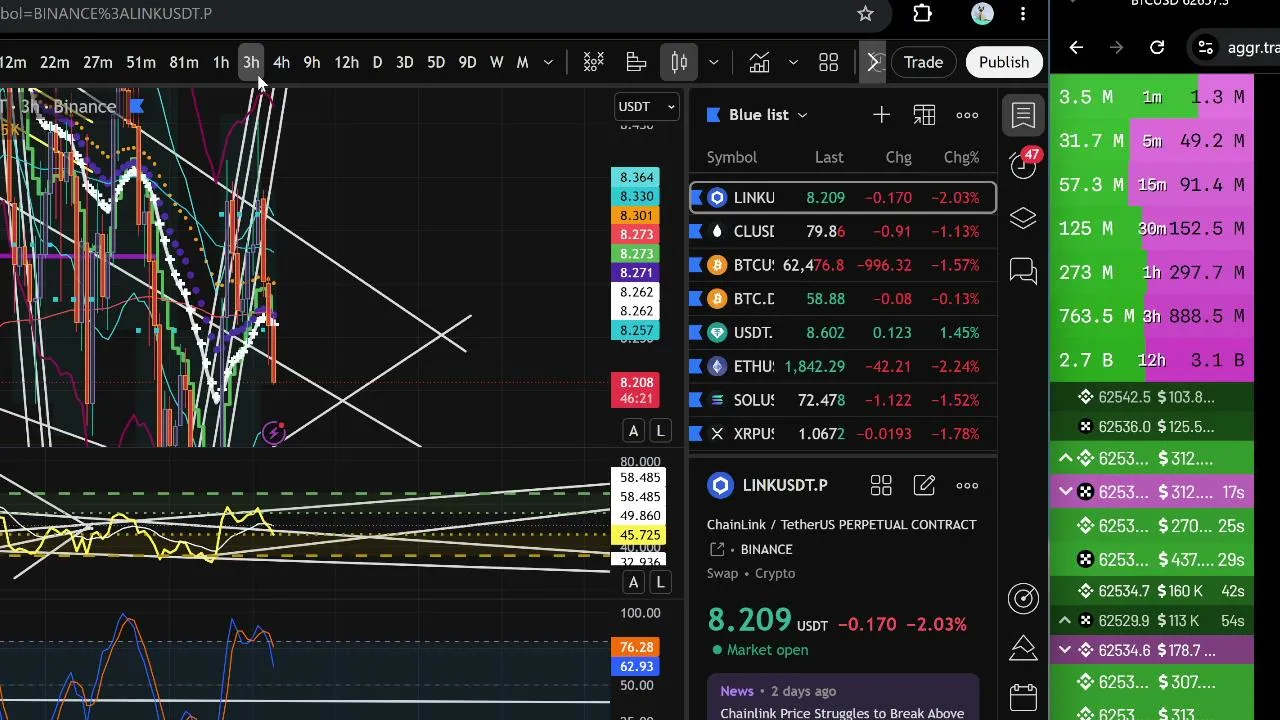Open the indicators chart icon
The height and width of the screenshot is (720, 1280).
click(x=760, y=62)
